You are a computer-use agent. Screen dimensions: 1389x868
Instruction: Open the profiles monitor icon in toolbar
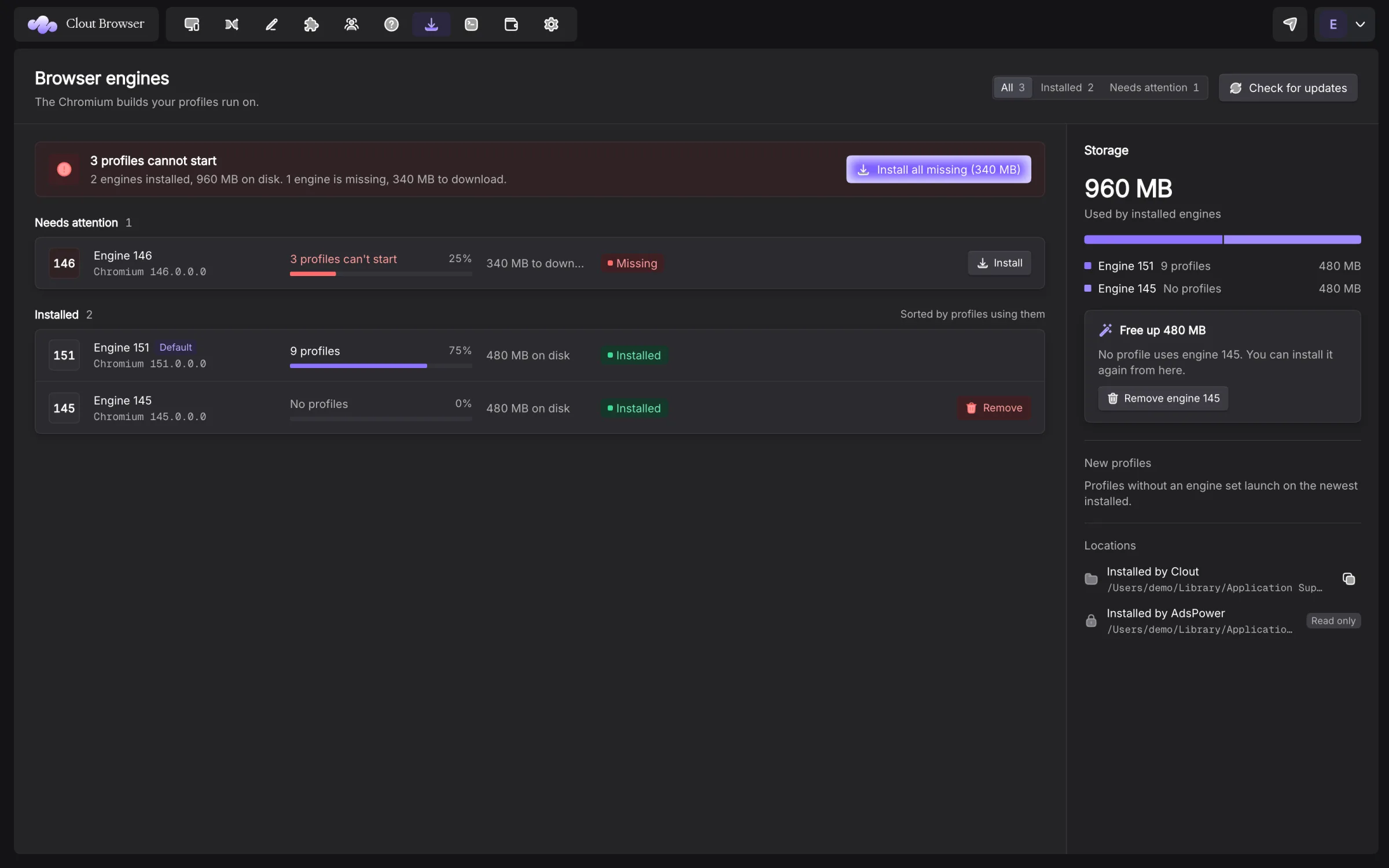(192, 24)
